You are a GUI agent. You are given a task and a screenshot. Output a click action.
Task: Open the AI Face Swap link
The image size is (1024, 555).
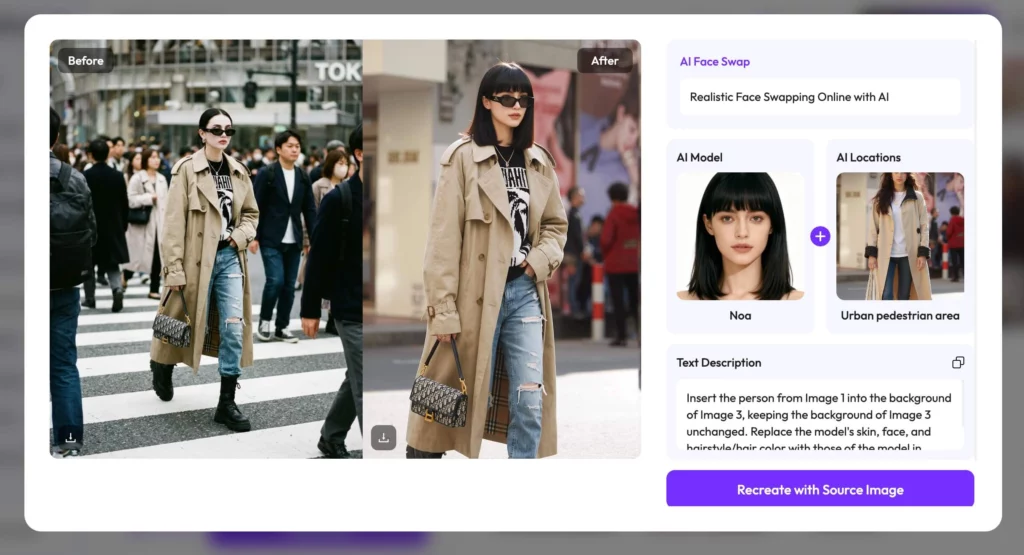(714, 61)
